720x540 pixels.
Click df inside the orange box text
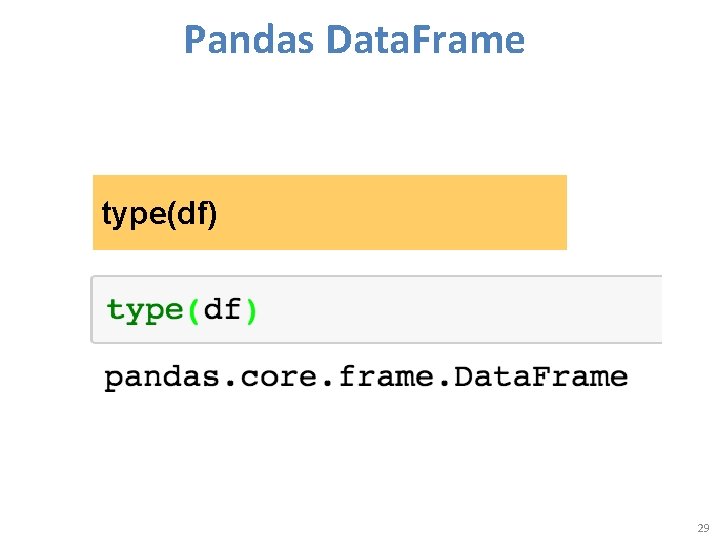tap(189, 213)
